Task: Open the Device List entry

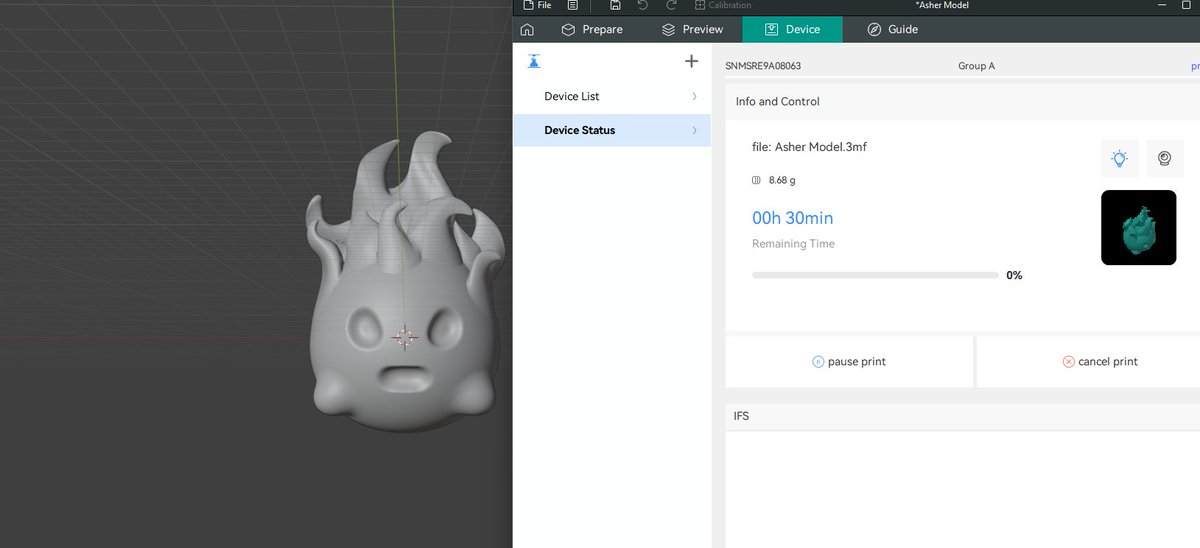Action: tap(612, 96)
